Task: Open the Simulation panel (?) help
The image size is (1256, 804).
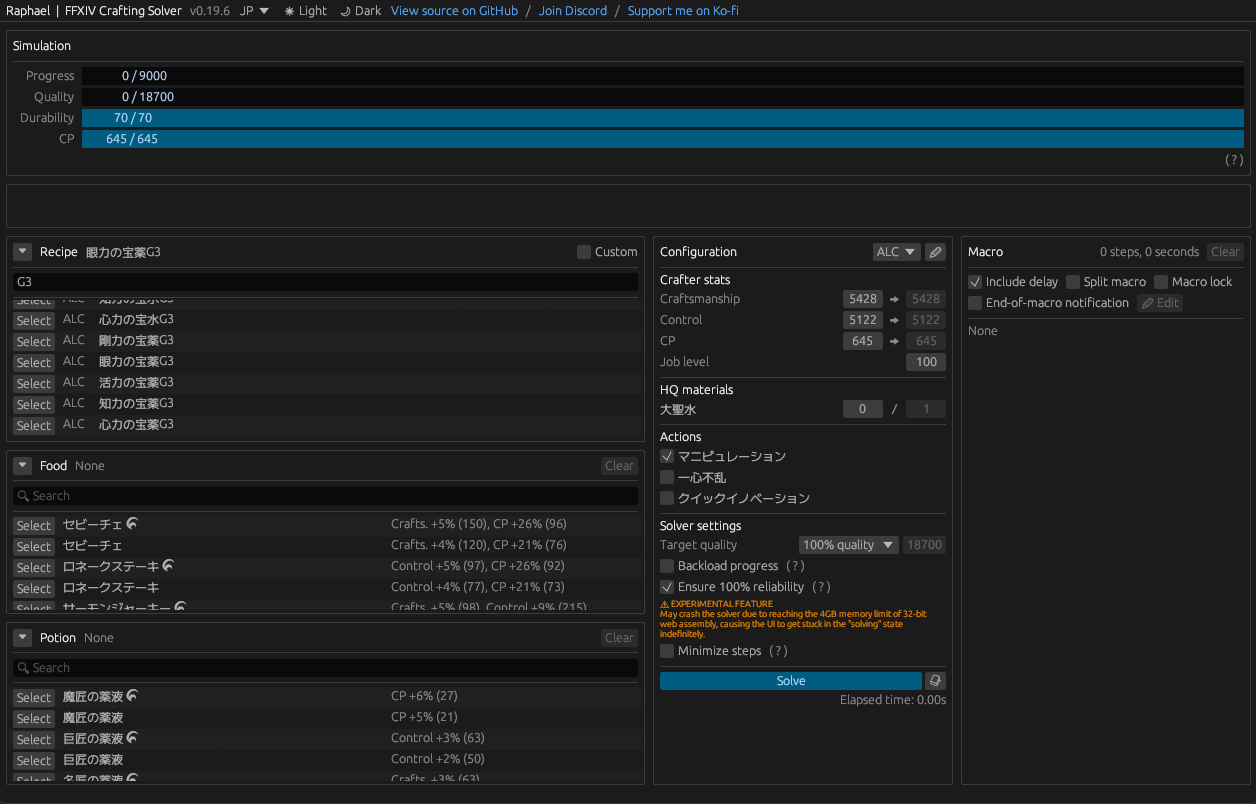Action: (x=1234, y=160)
